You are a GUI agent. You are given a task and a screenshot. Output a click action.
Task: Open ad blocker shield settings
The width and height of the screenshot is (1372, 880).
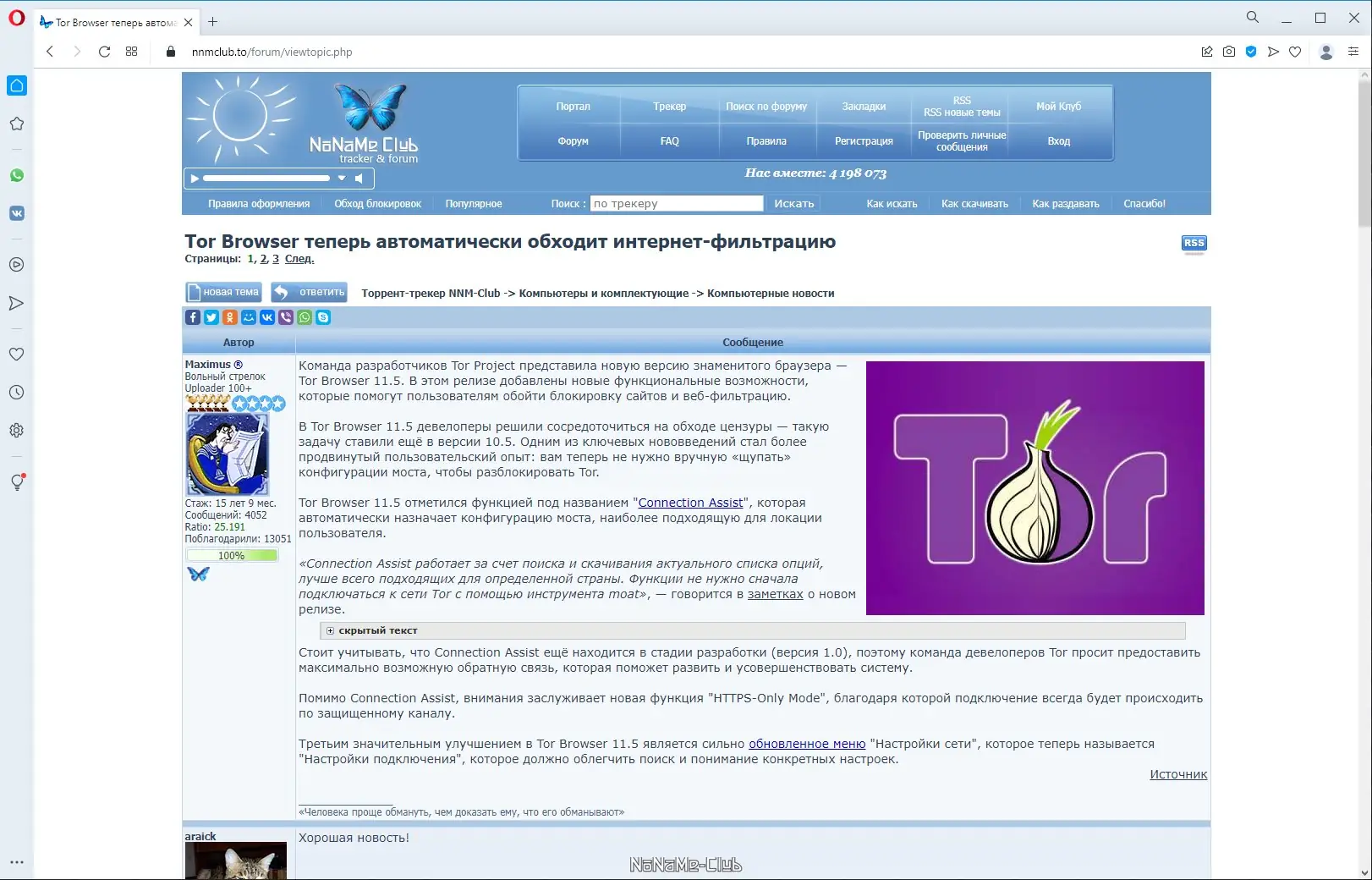[x=1251, y=52]
